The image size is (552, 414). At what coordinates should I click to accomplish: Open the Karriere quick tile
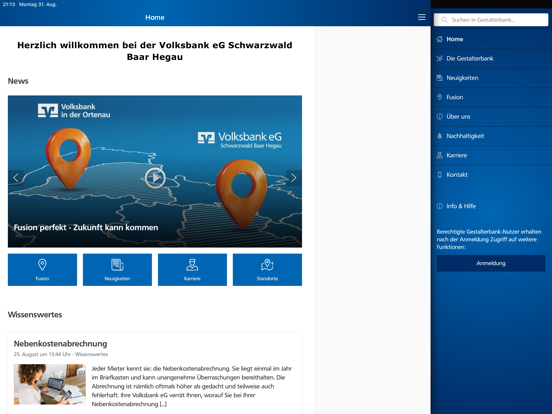pyautogui.click(x=192, y=270)
